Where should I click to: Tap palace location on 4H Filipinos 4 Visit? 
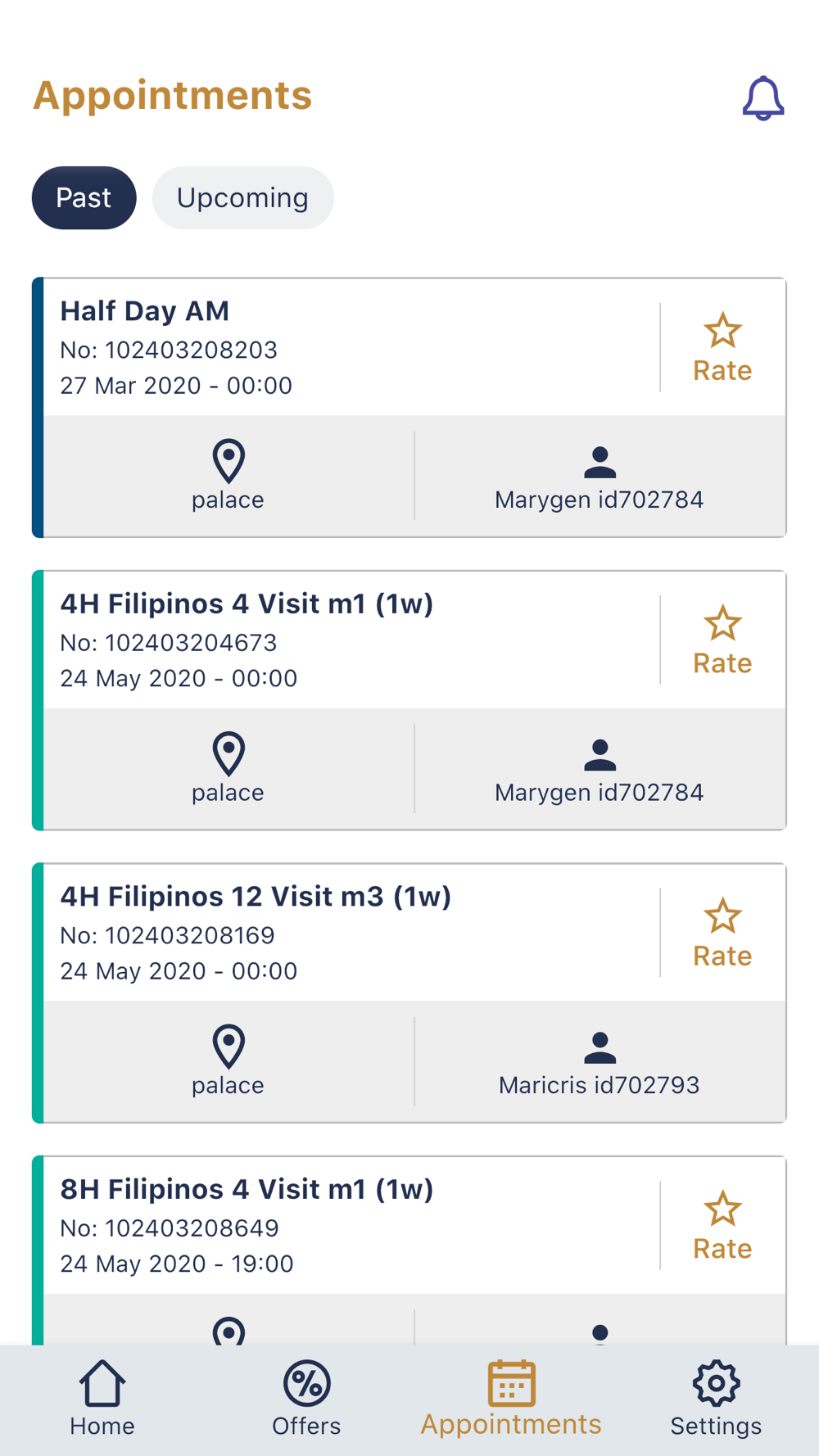tap(228, 792)
